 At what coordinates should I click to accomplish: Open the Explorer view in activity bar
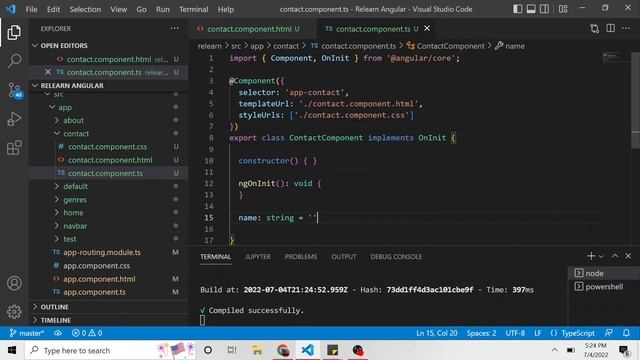coord(14,33)
